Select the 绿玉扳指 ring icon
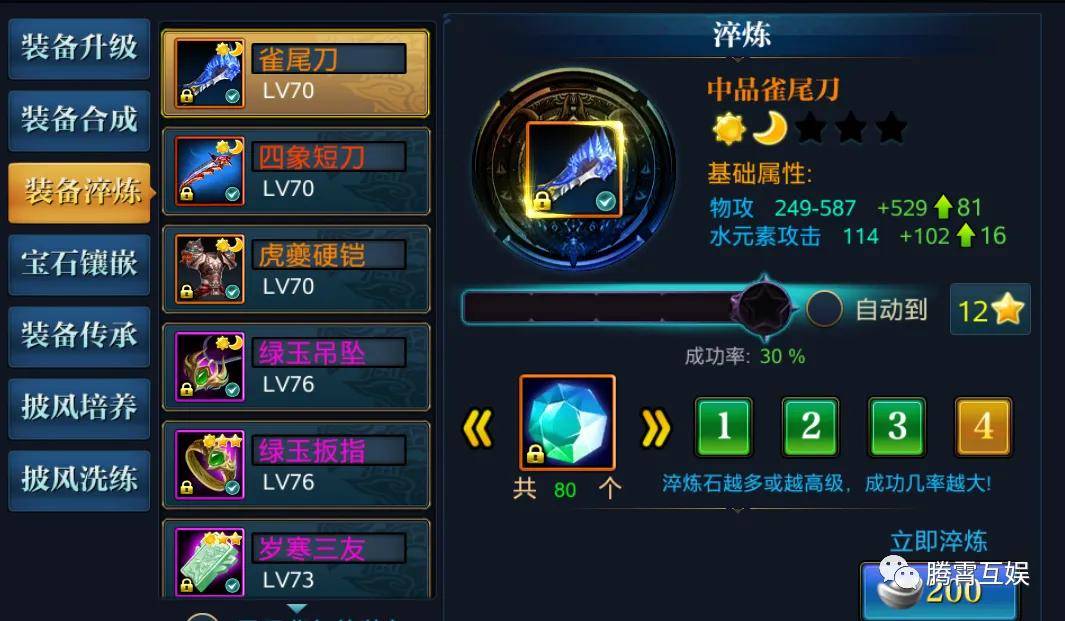This screenshot has width=1065, height=621. (x=210, y=464)
